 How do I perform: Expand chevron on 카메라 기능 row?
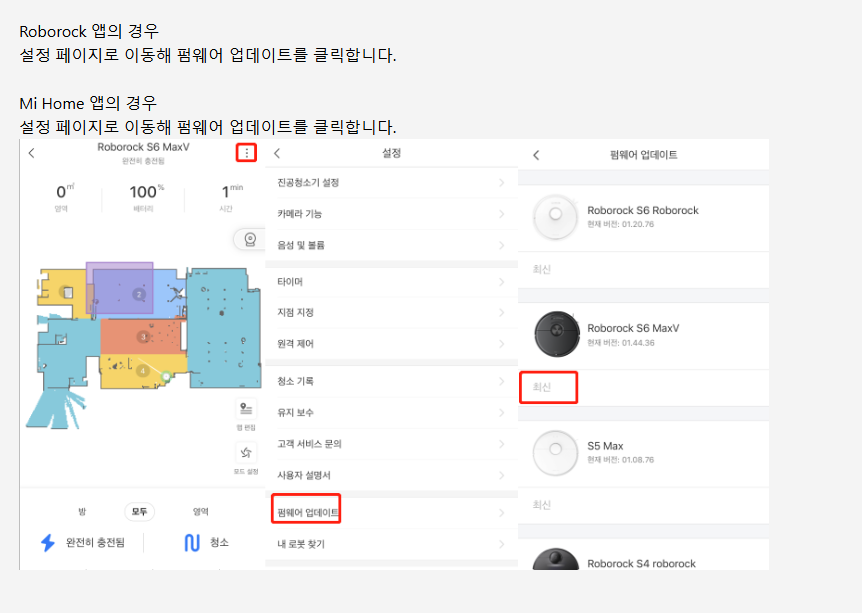501,214
